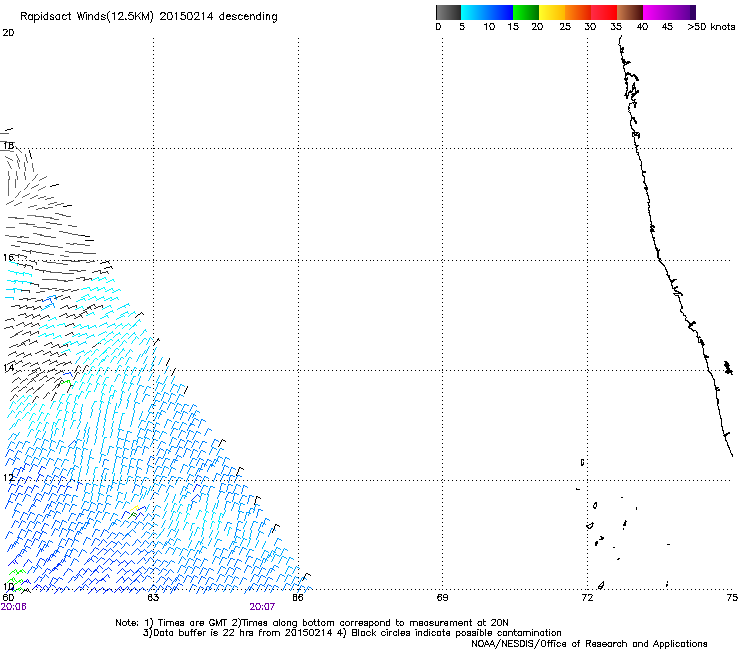
Task: Click the small island just east of the 14N coast
Action: [729, 367]
